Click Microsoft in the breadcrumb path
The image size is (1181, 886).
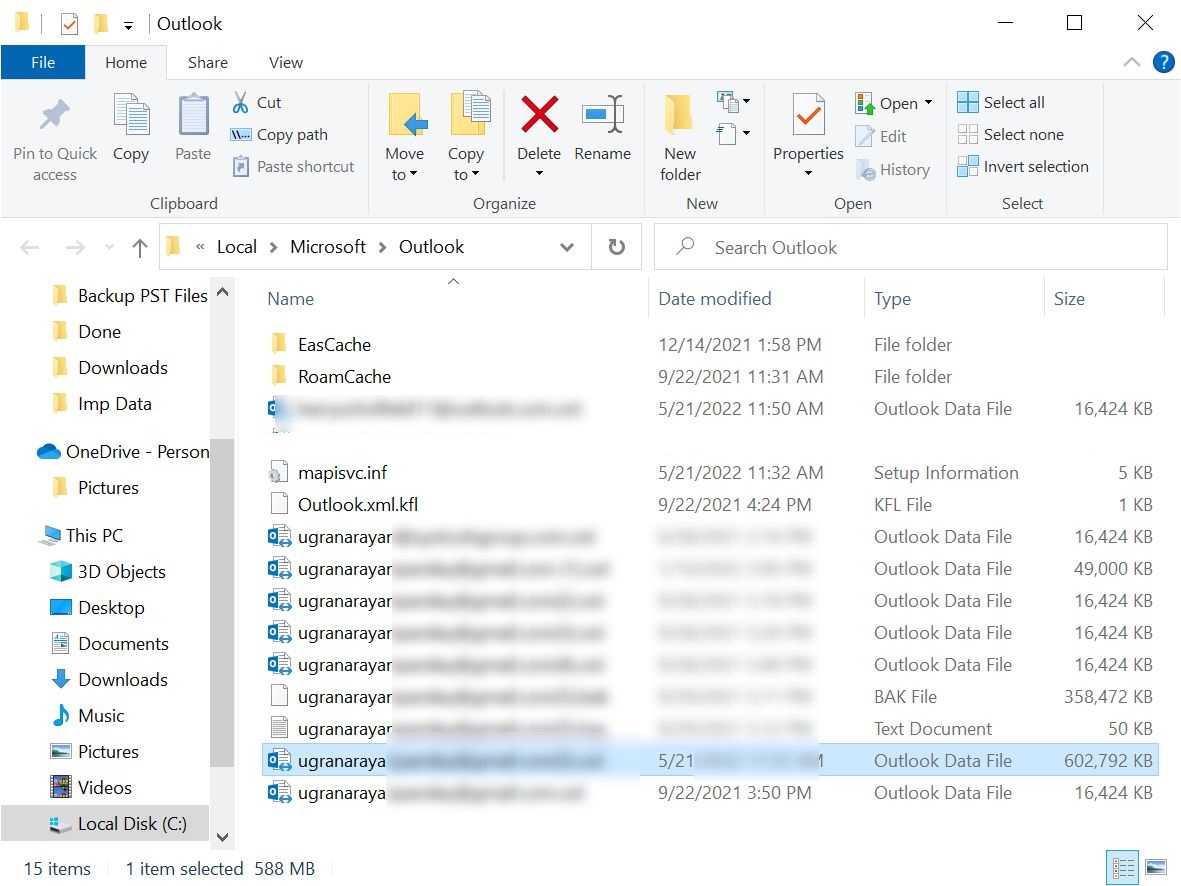click(x=328, y=247)
